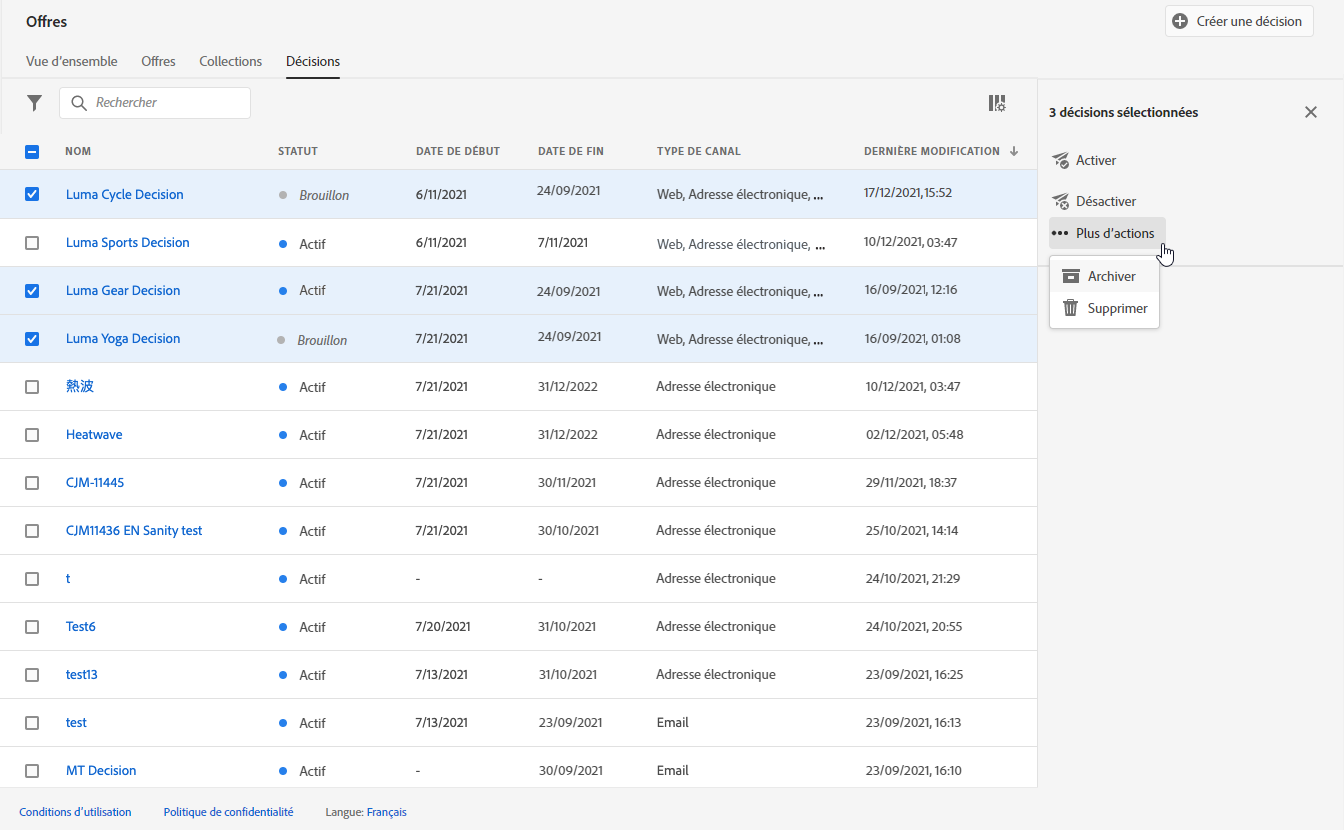Click the Archiver box icon
Viewport: 1344px width, 830px height.
1071,276
